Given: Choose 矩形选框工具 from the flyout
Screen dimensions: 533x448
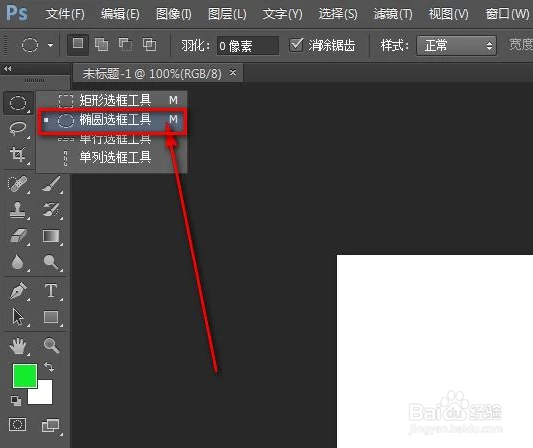Looking at the screenshot, I should point(111,100).
